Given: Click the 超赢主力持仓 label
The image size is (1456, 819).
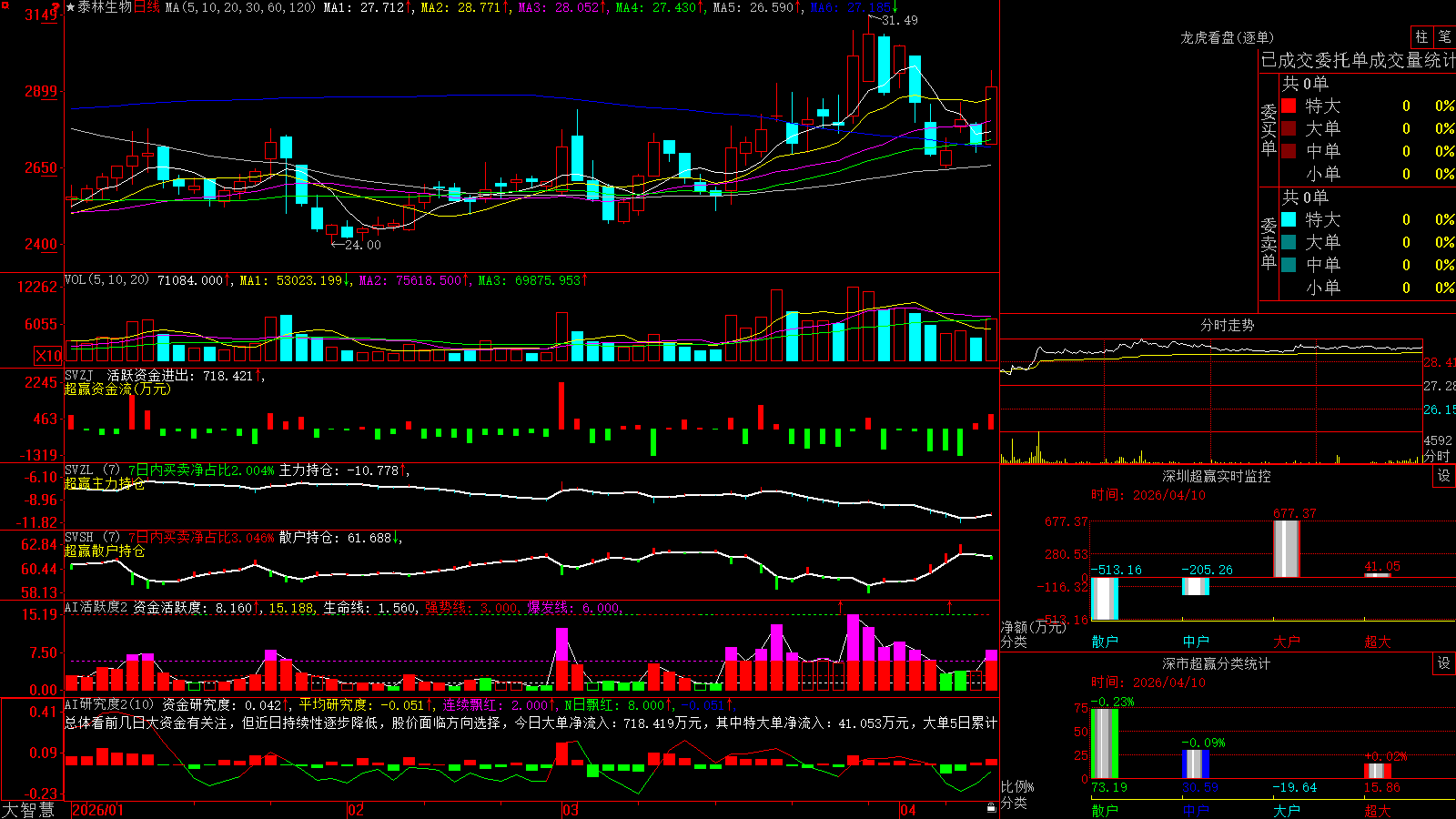Looking at the screenshot, I should pyautogui.click(x=105, y=483).
